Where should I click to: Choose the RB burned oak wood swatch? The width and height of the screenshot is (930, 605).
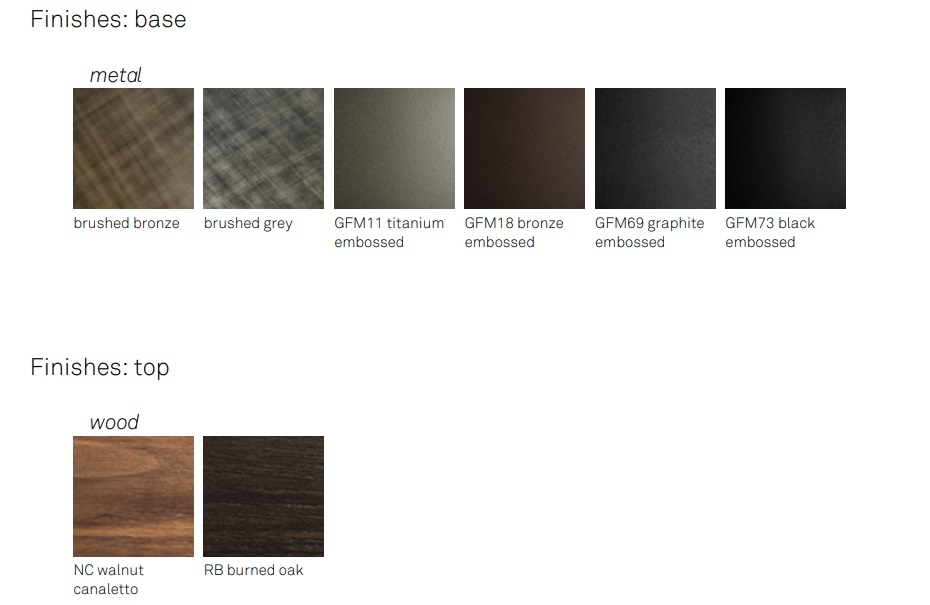click(263, 496)
